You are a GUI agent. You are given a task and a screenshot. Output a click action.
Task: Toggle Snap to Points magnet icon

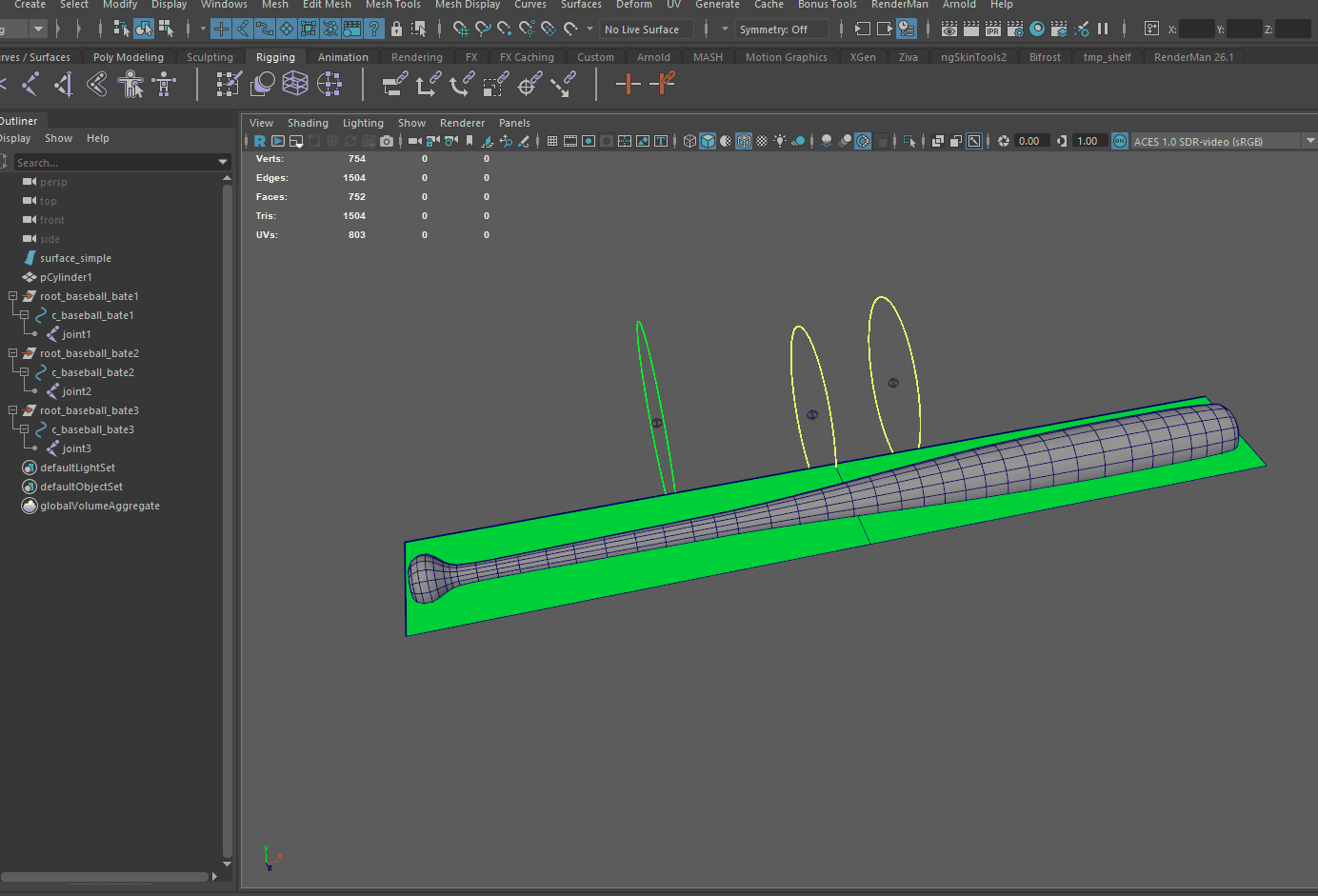point(505,30)
